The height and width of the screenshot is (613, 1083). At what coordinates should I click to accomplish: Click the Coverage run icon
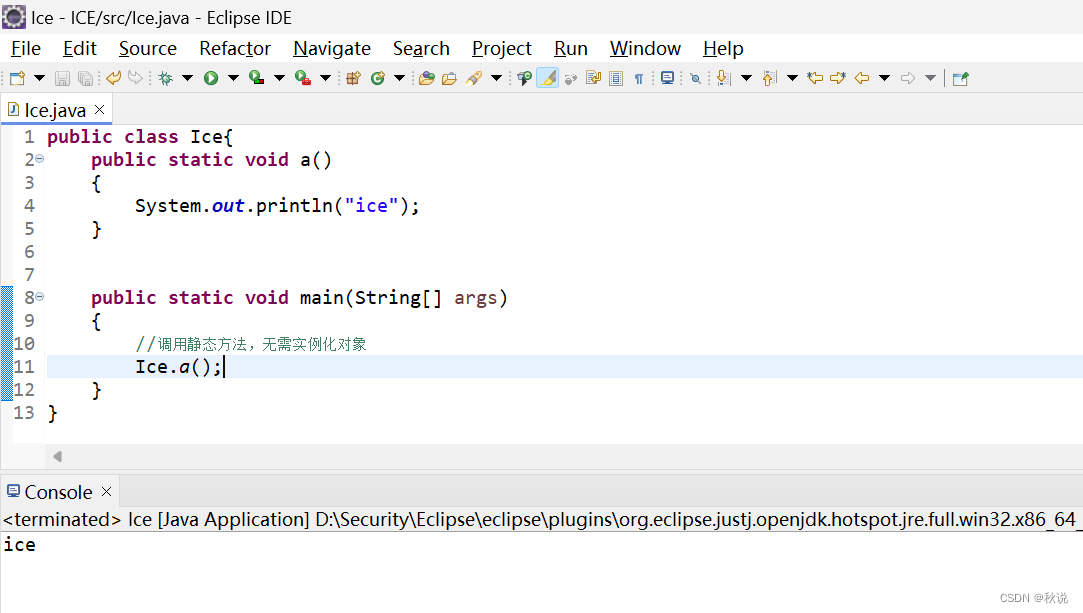(256, 77)
